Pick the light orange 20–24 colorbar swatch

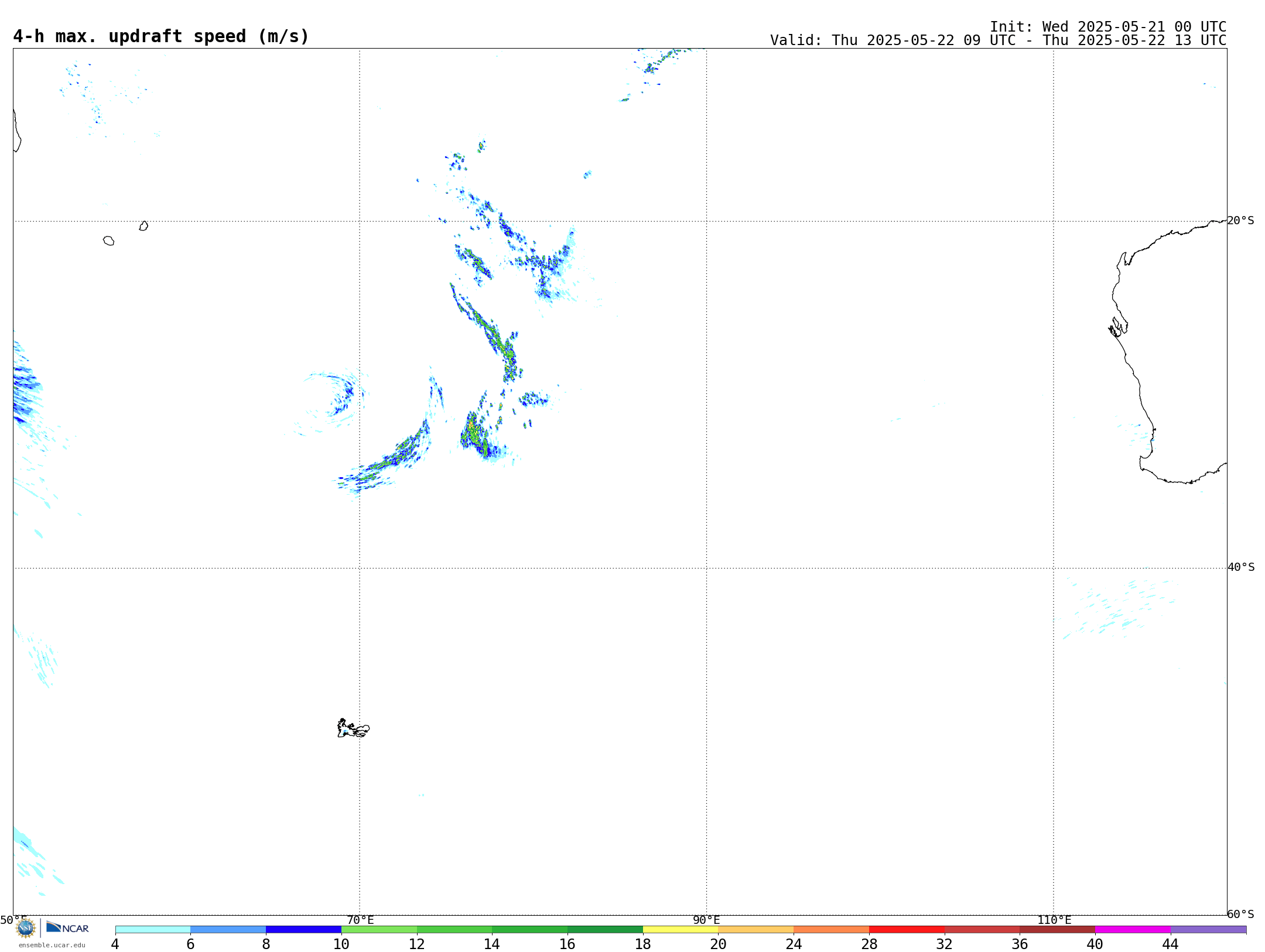point(756,929)
